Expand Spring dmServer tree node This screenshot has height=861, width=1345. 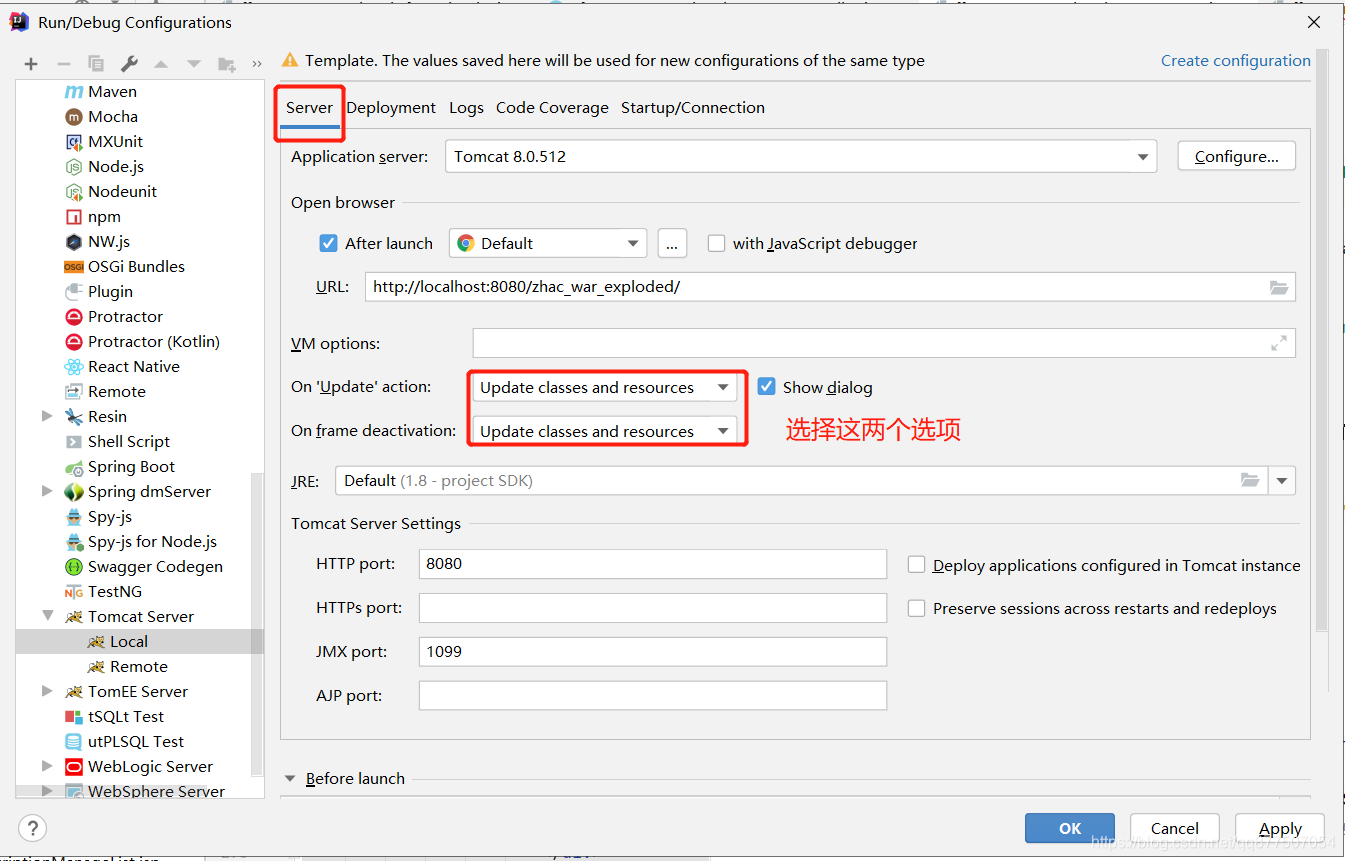click(47, 491)
